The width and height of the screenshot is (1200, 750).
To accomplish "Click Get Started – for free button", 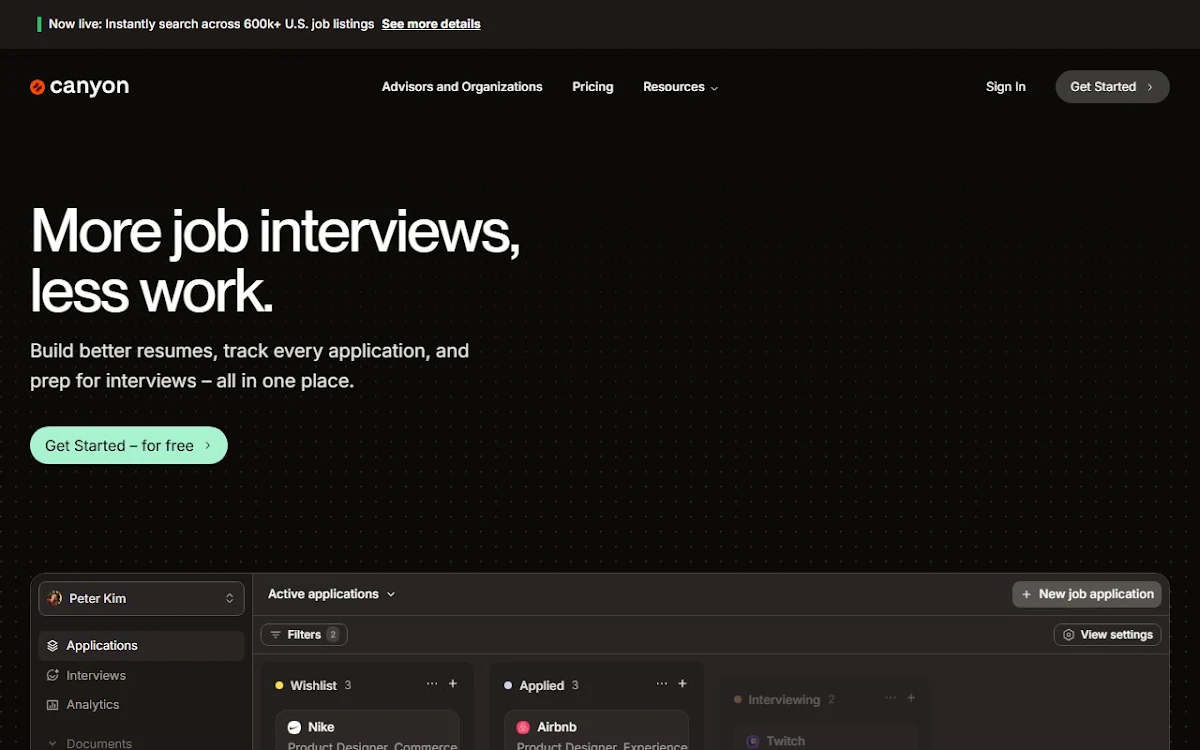I will click(x=129, y=446).
